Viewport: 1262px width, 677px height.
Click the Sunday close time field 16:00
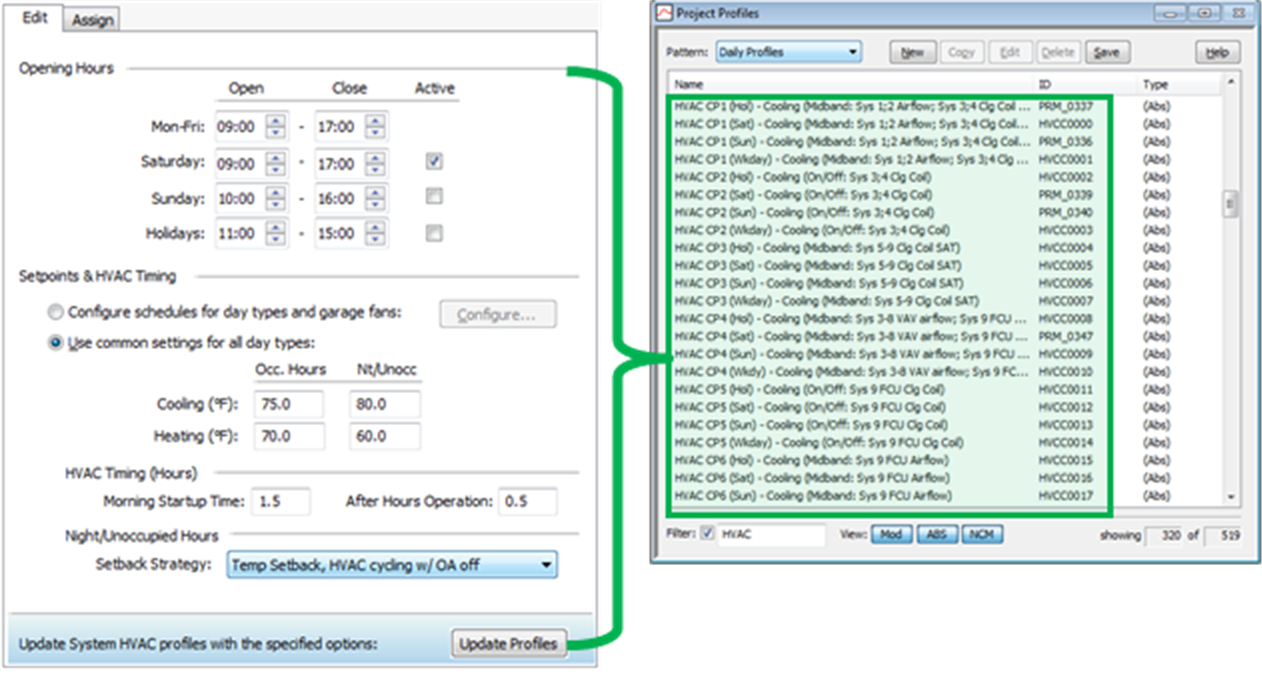click(340, 199)
